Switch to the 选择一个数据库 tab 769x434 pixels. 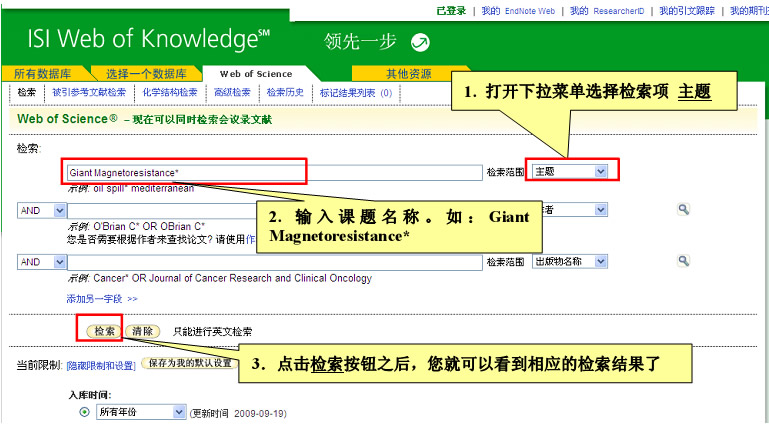(x=146, y=74)
